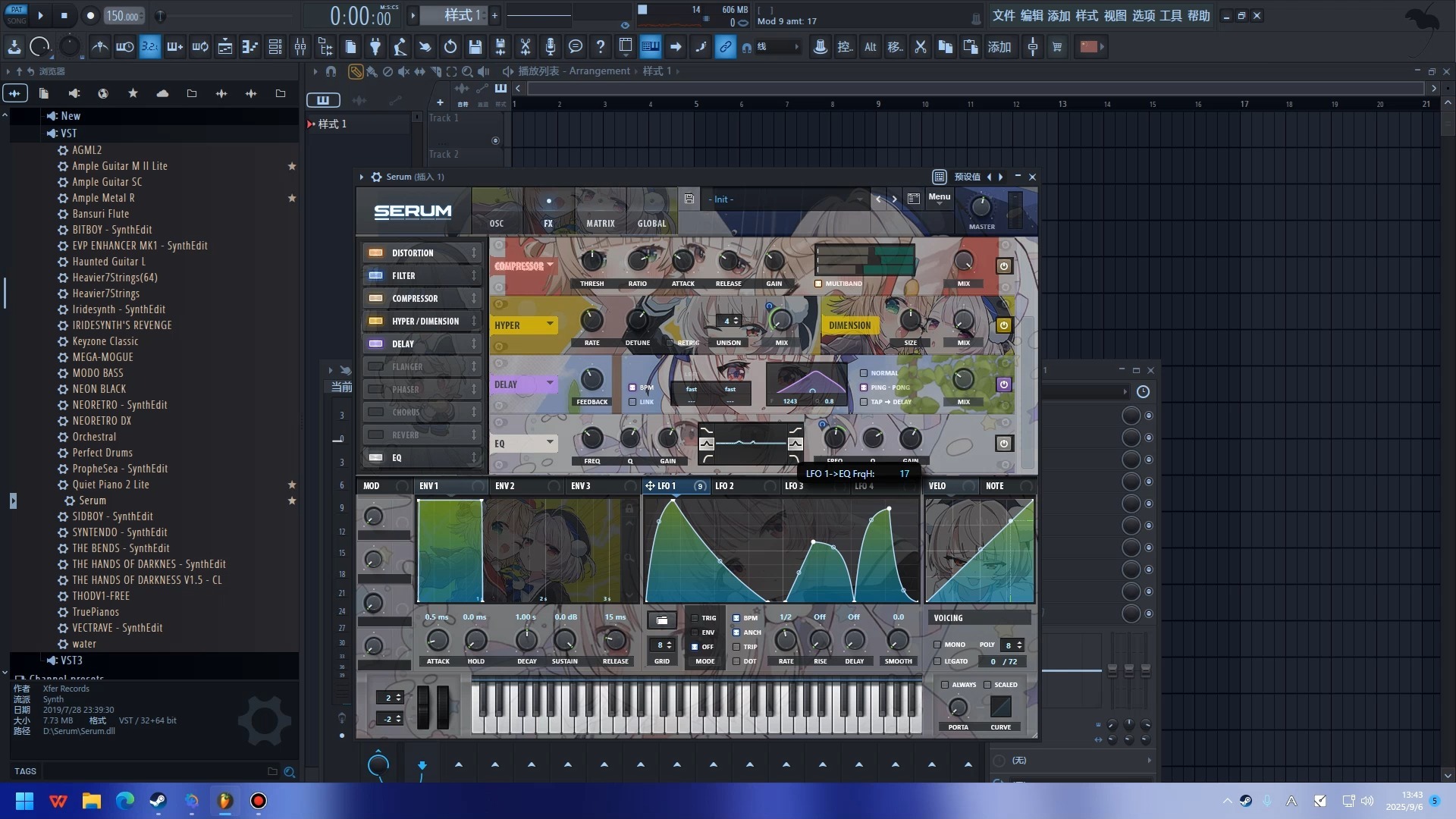
Task: Open the Serum plugin gear options icon
Action: pos(376,177)
